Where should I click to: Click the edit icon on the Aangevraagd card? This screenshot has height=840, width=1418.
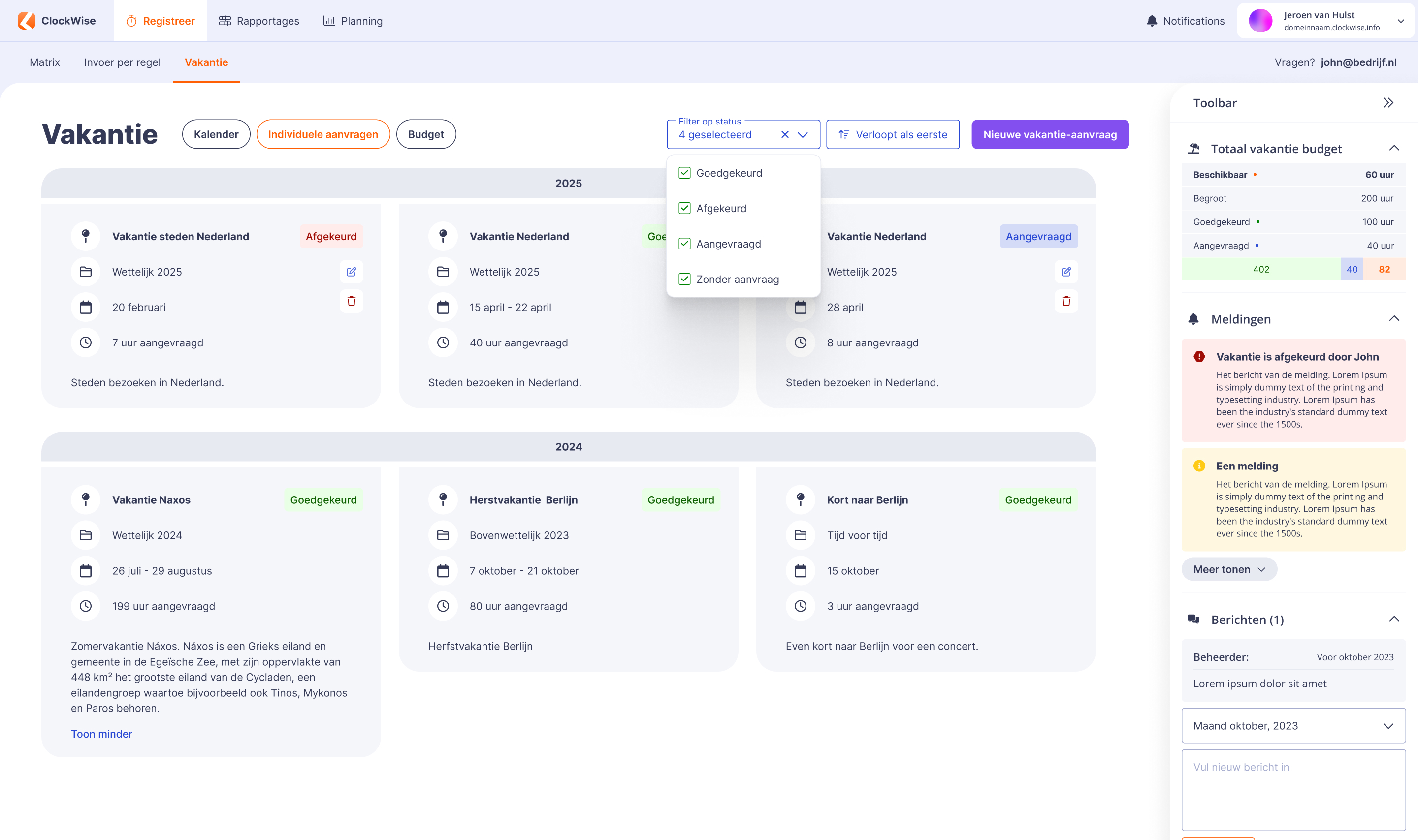(x=1066, y=272)
